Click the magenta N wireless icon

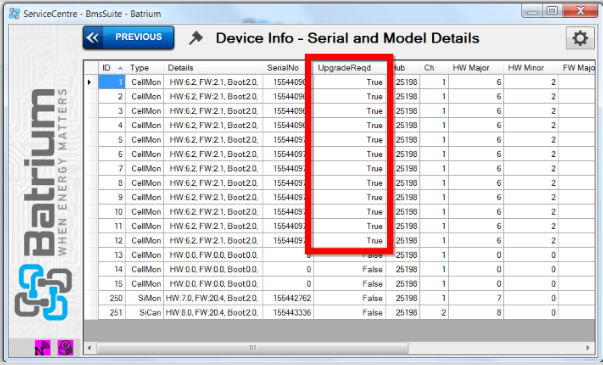[x=43, y=348]
